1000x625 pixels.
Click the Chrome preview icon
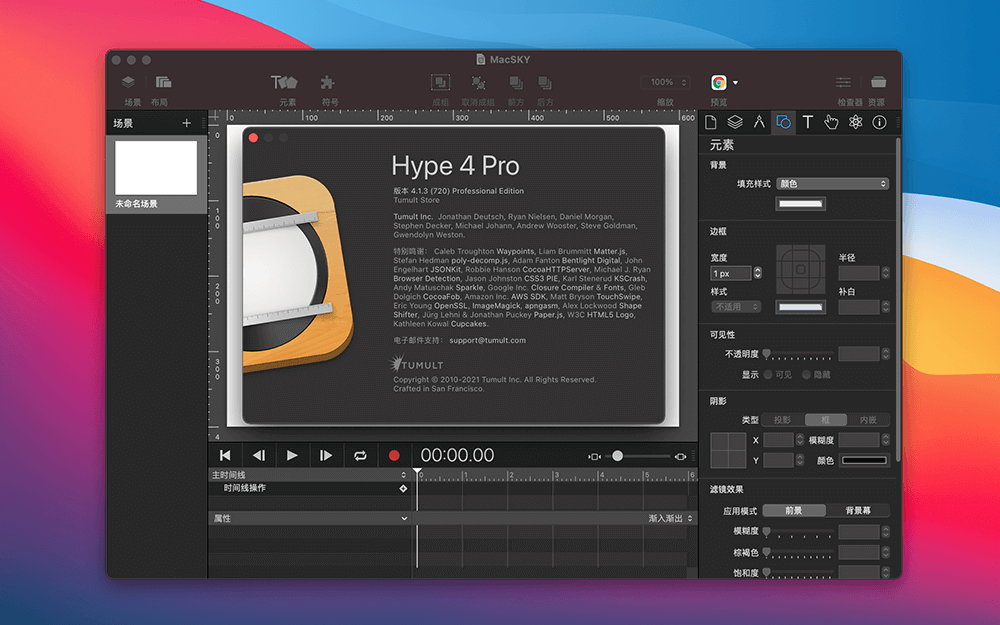pyautogui.click(x=719, y=82)
